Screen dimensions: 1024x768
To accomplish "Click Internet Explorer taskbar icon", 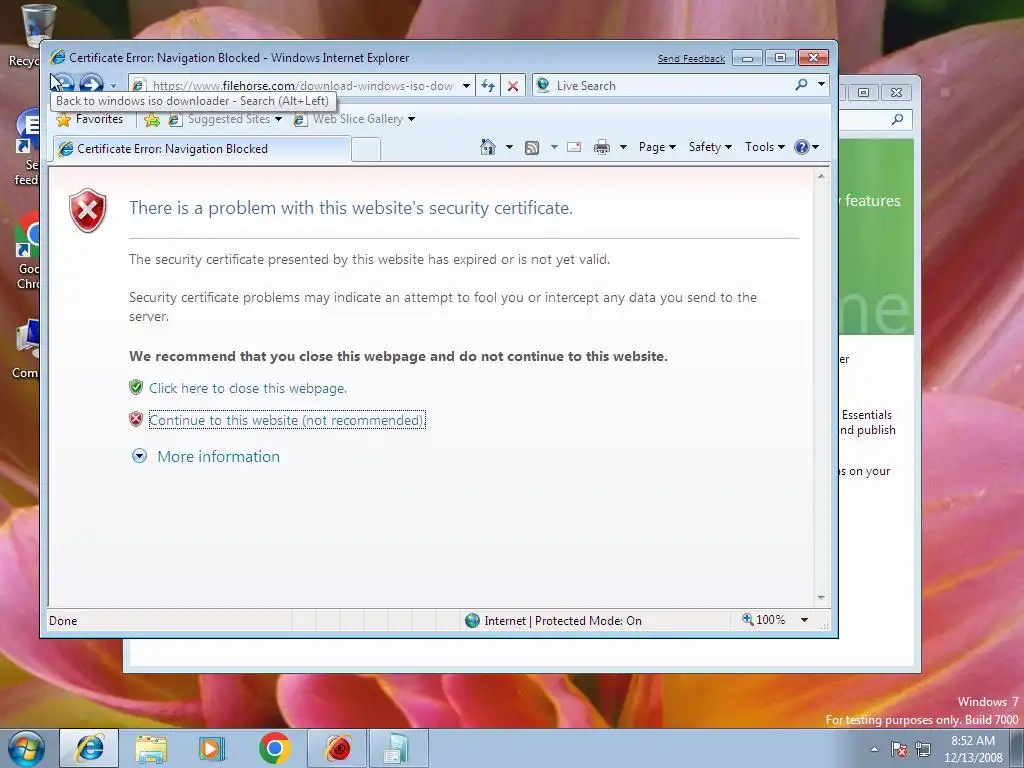I will tap(89, 748).
